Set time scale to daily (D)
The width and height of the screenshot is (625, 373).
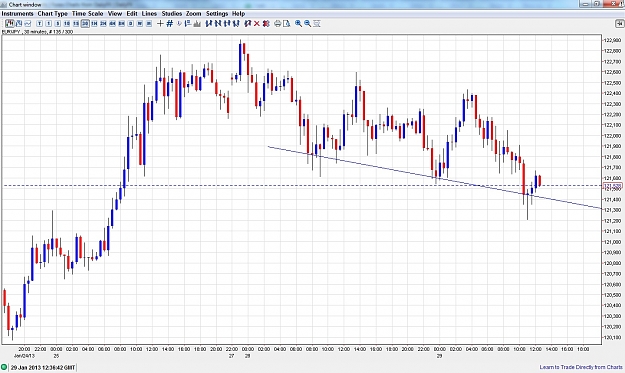click(x=131, y=24)
